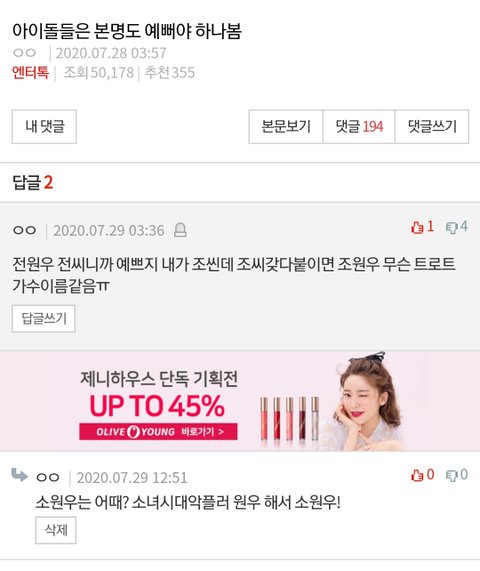Dislike the reply with thumbs-down icon
This screenshot has width=480, height=571.
(452, 475)
